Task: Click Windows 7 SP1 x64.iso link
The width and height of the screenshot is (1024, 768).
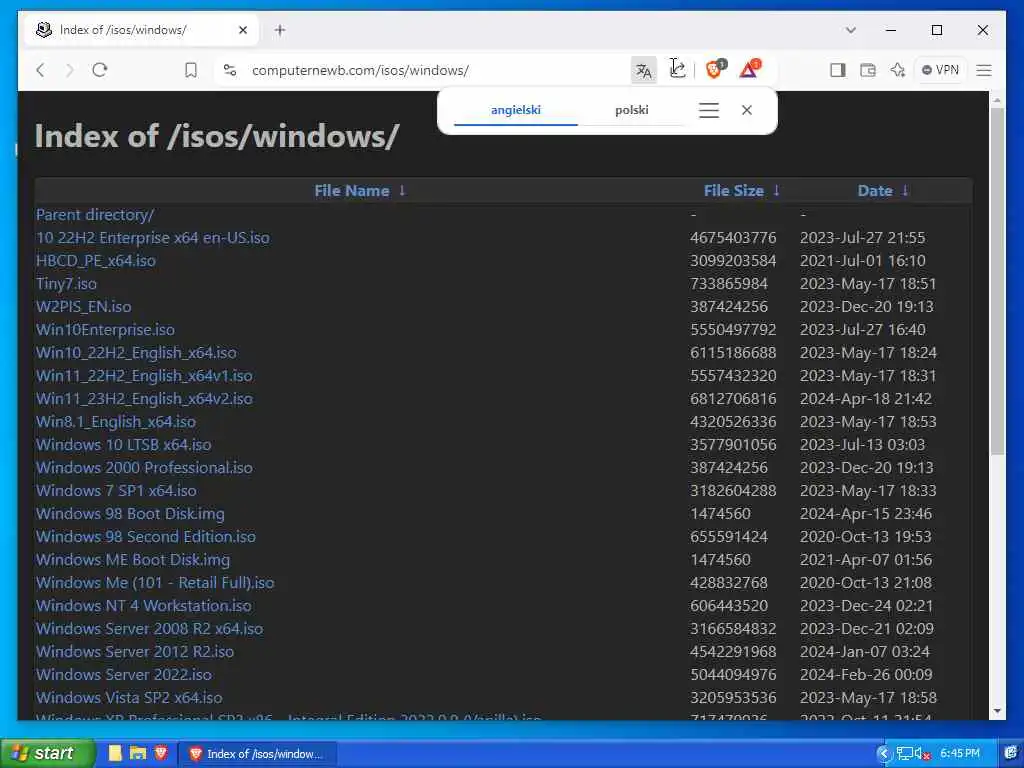Action: click(x=116, y=490)
